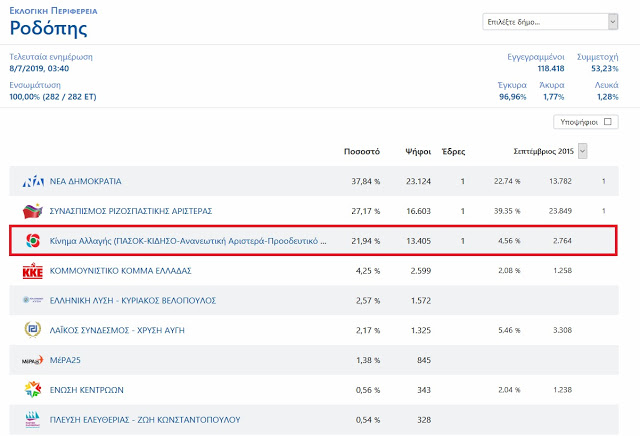640x436 pixels.
Task: Click the Κίνημα Αλλαγής party logo
Action: pos(33,241)
